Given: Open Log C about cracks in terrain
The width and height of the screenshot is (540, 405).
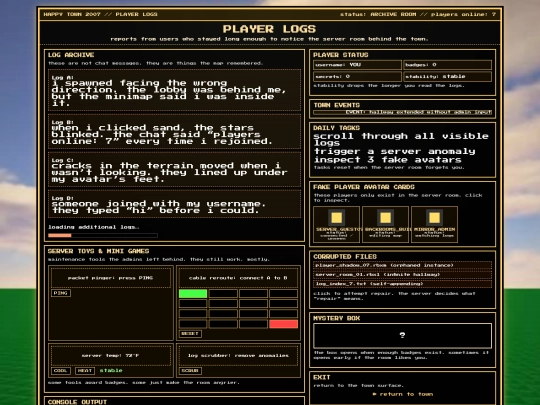Looking at the screenshot, I should 175,169.
